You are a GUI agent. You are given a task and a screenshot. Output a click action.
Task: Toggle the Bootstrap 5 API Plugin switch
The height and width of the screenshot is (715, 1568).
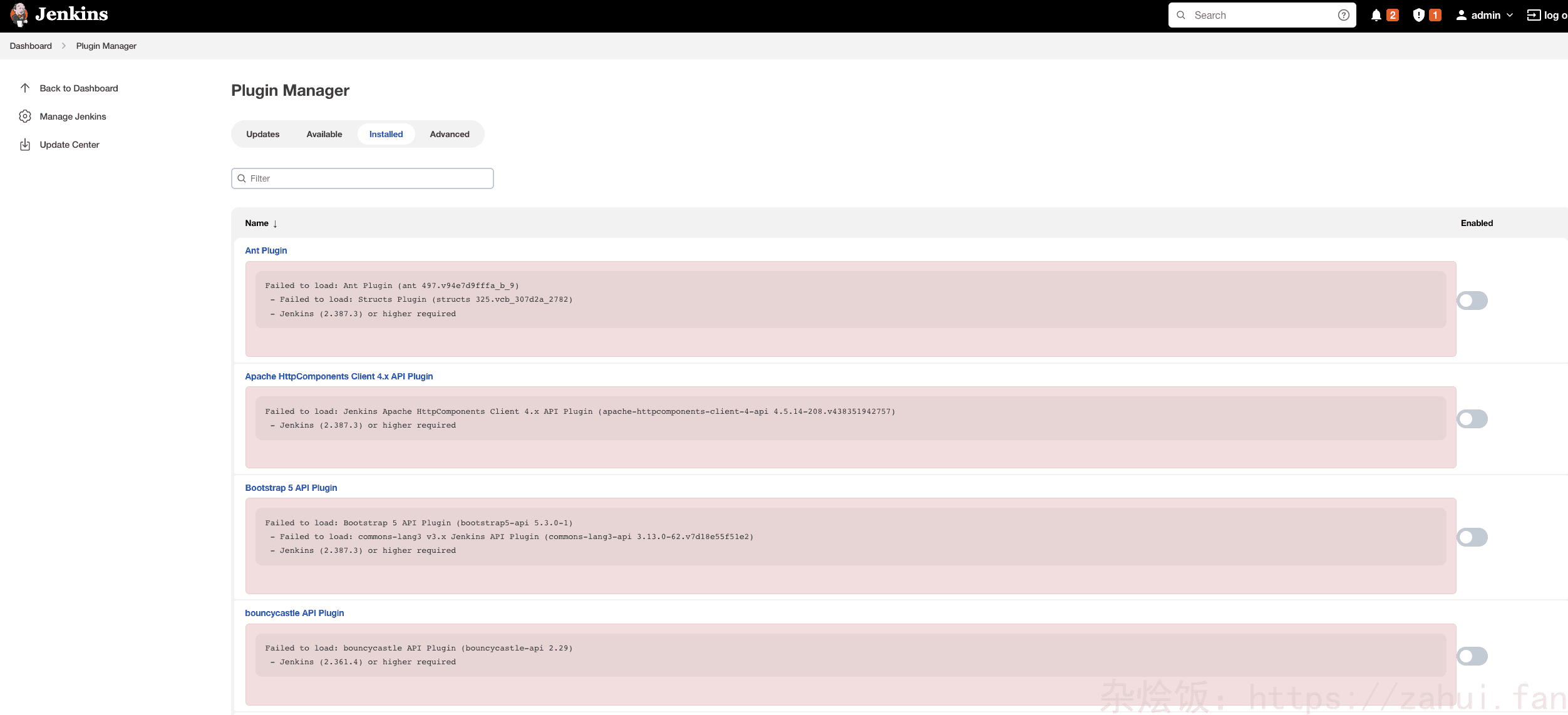click(1472, 537)
